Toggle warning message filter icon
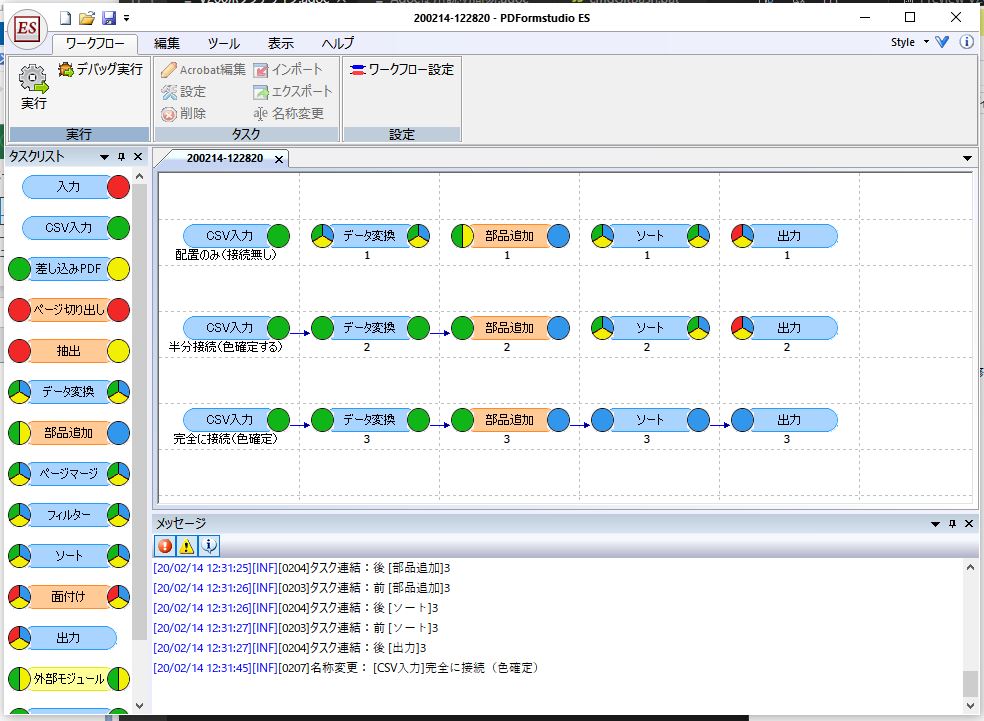The width and height of the screenshot is (984, 721). (186, 546)
